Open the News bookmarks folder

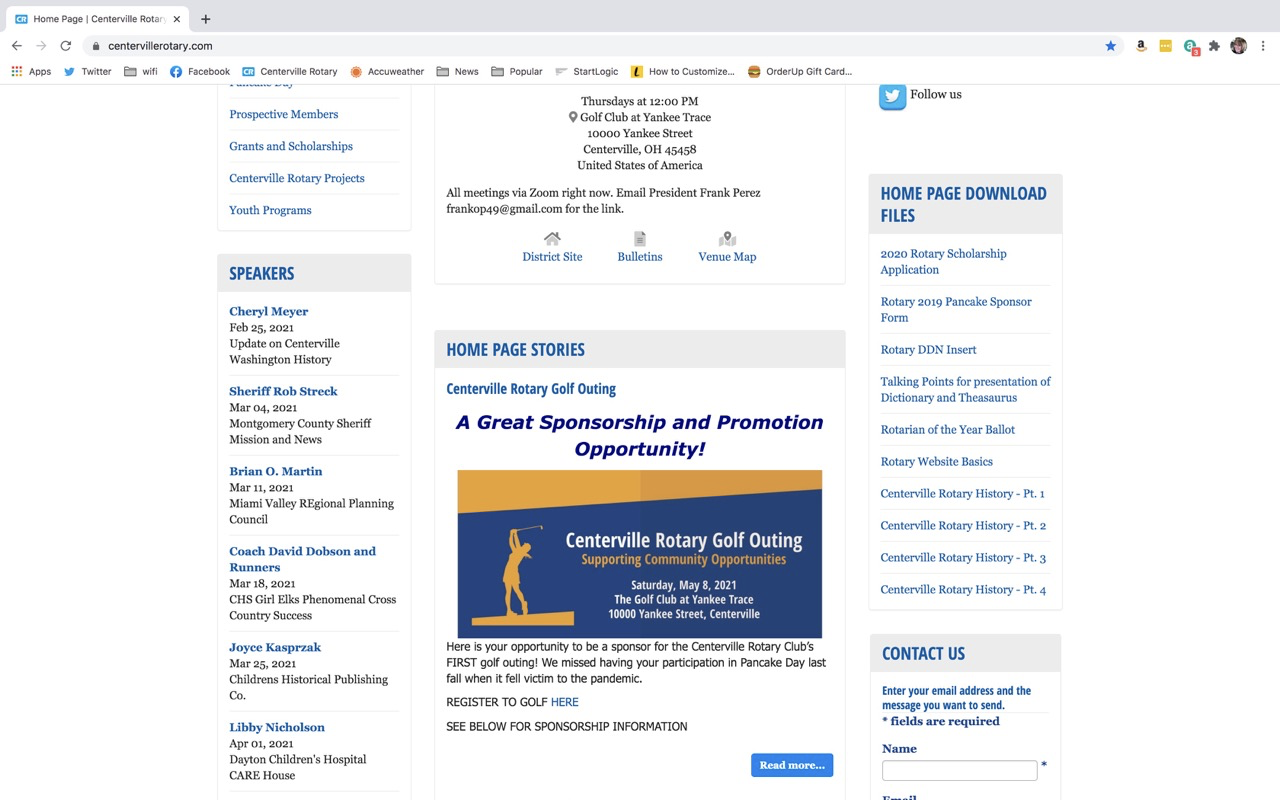click(x=457, y=72)
